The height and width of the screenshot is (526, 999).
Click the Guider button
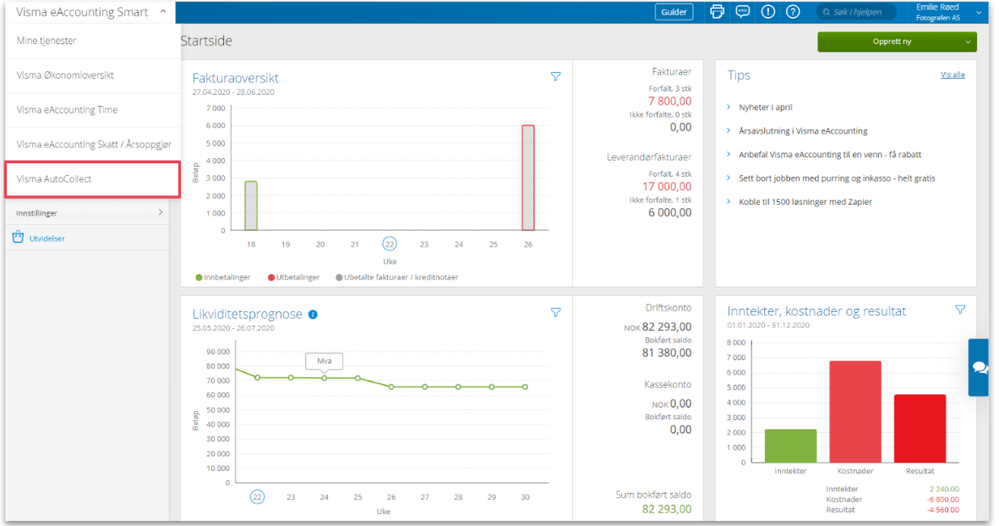(674, 12)
